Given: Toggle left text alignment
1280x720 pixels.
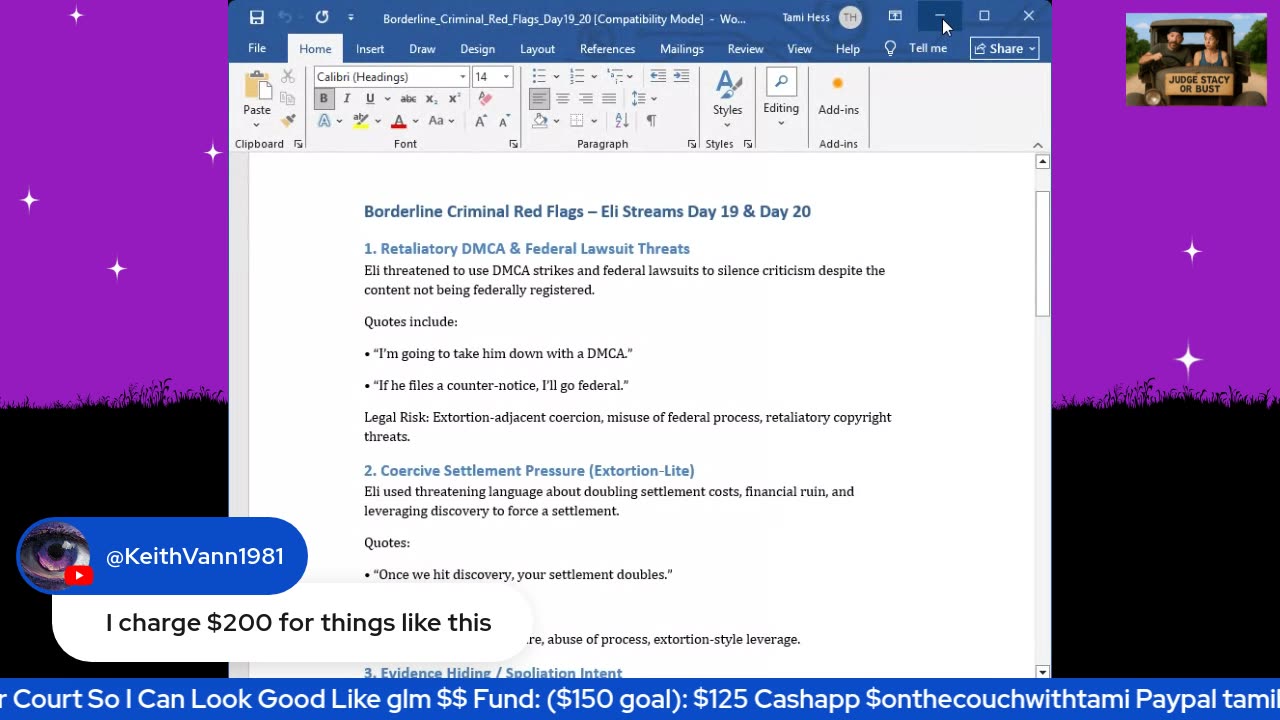Looking at the screenshot, I should tap(539, 98).
